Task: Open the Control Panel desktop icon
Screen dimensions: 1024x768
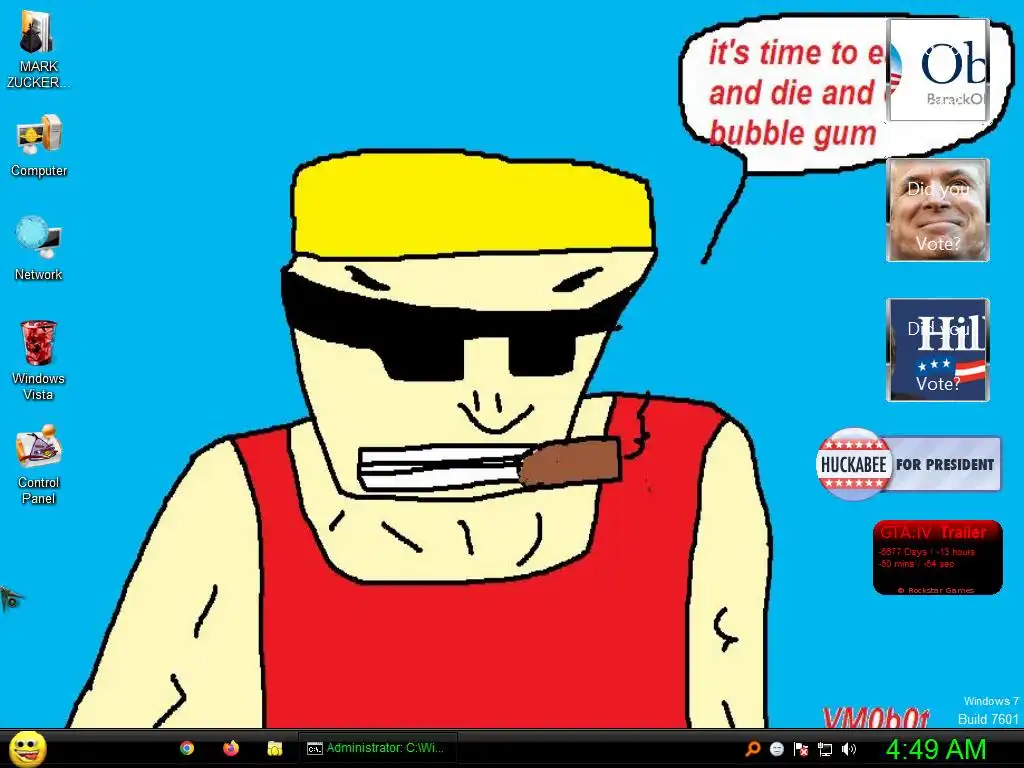Action: point(39,464)
